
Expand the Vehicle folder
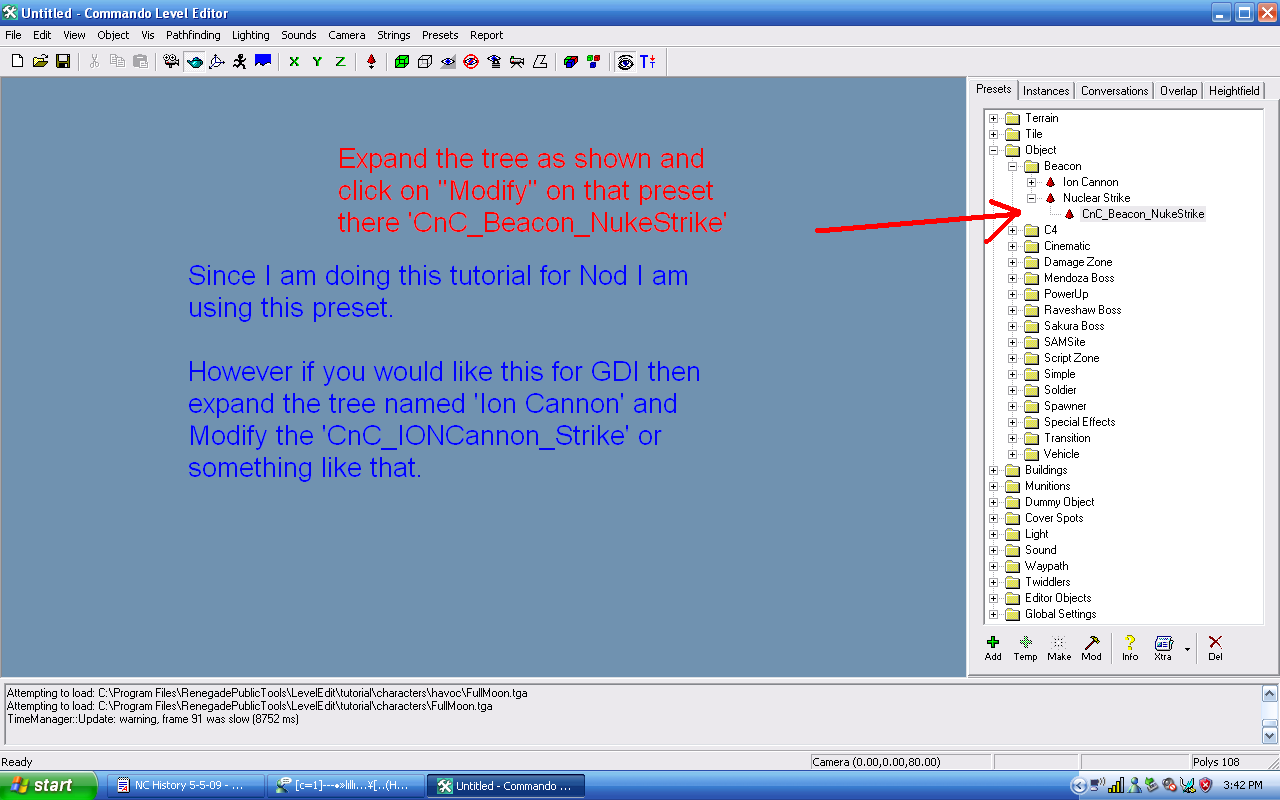[1013, 454]
